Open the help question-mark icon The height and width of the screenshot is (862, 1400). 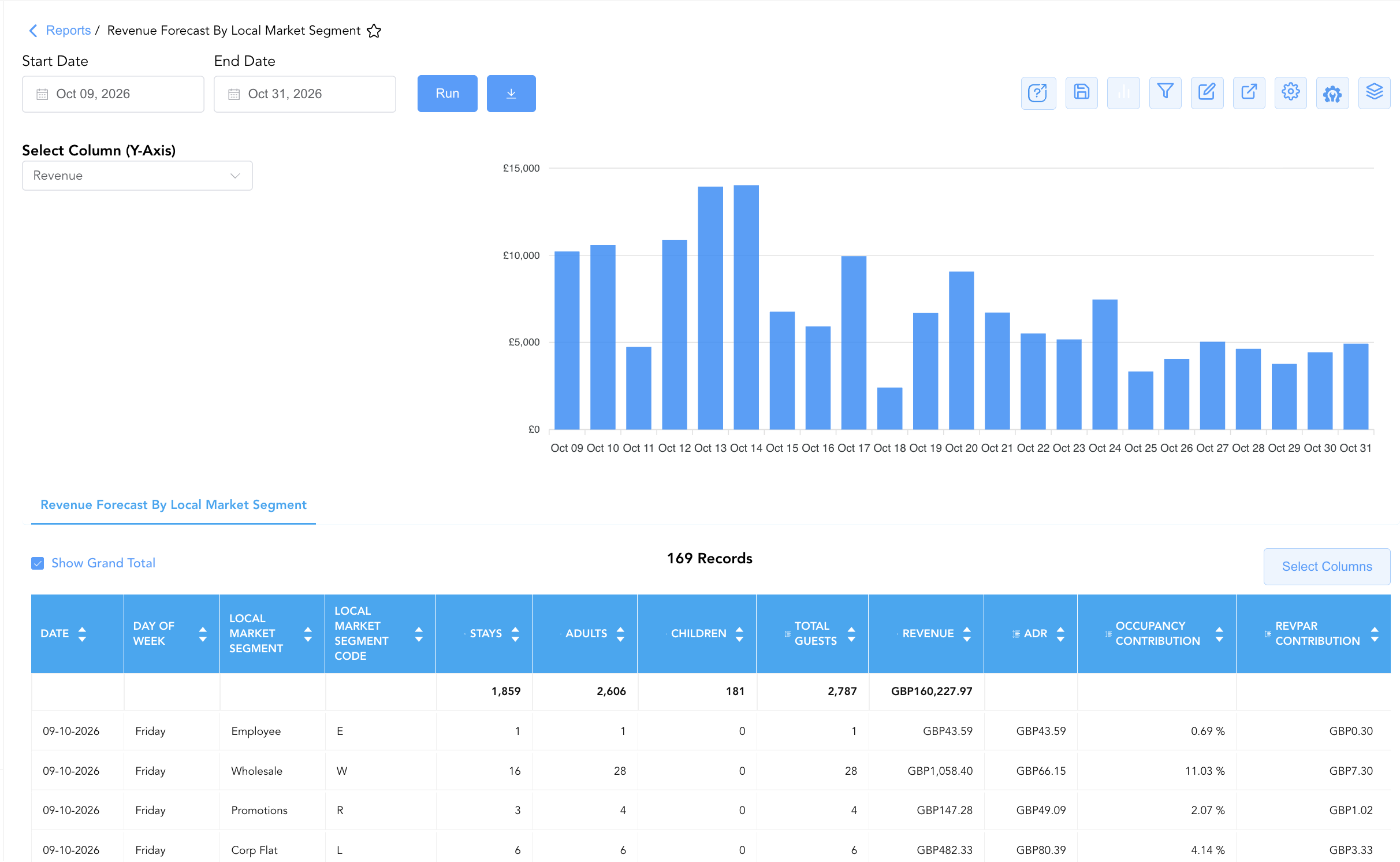point(1038,92)
